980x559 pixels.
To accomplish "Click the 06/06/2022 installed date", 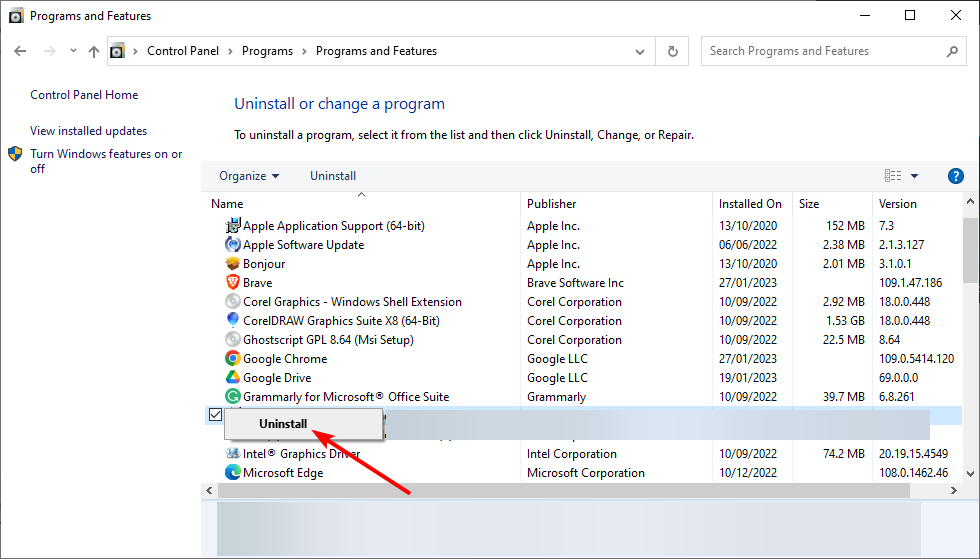I will tap(748, 244).
